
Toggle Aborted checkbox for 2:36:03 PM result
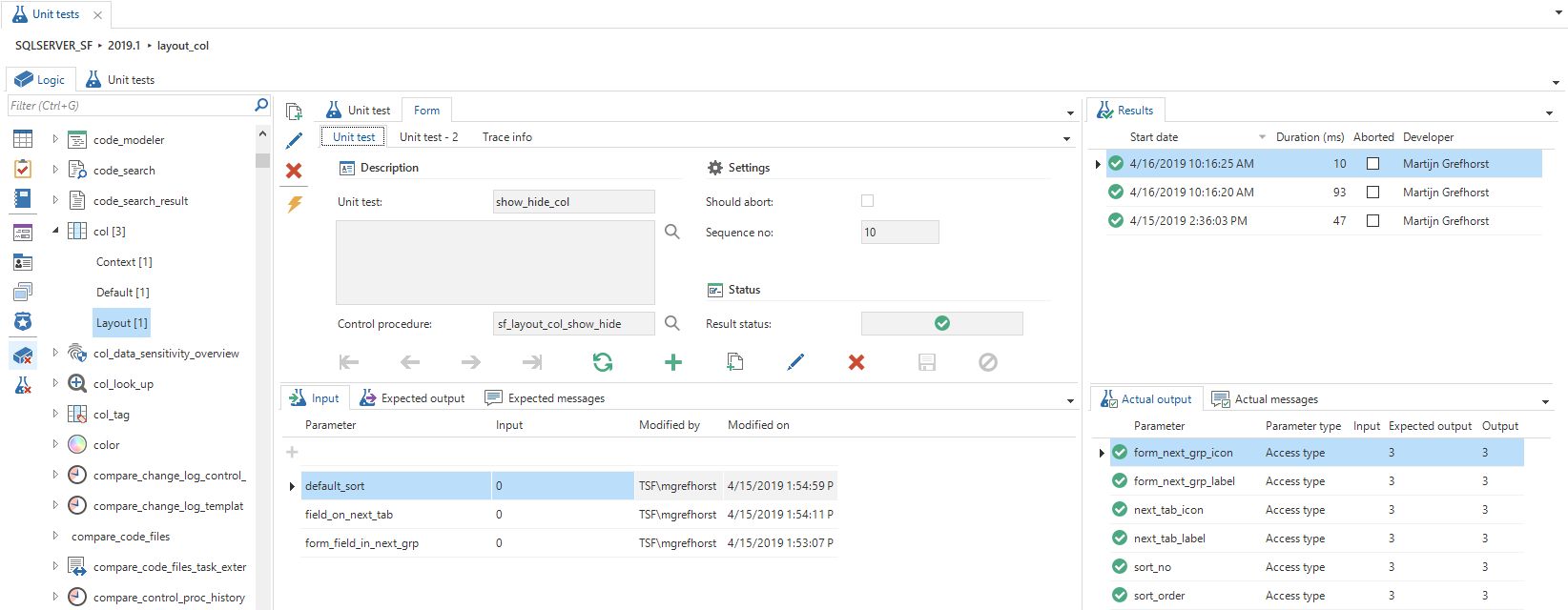tap(1372, 221)
